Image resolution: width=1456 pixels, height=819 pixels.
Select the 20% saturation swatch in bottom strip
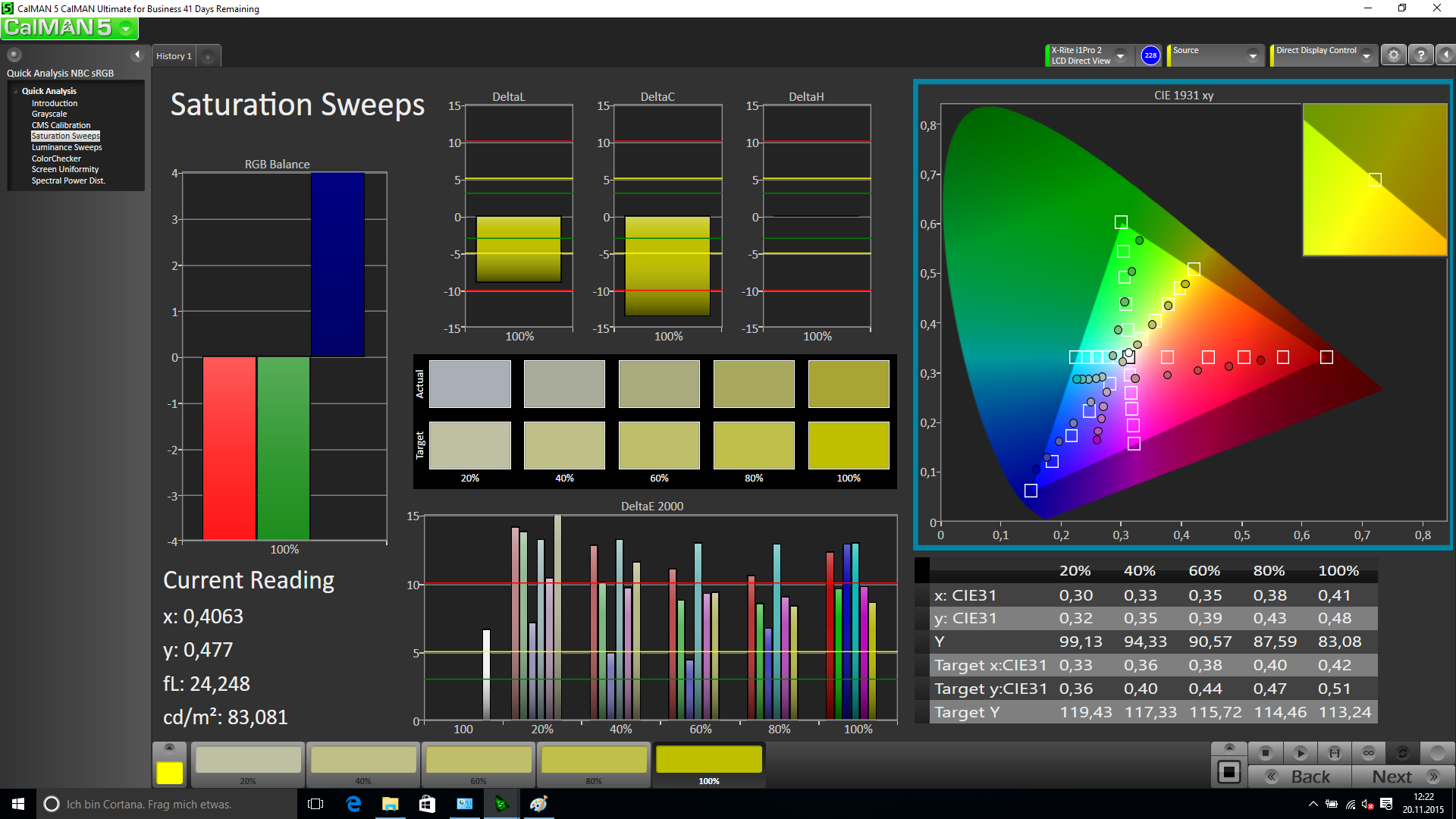click(x=248, y=764)
